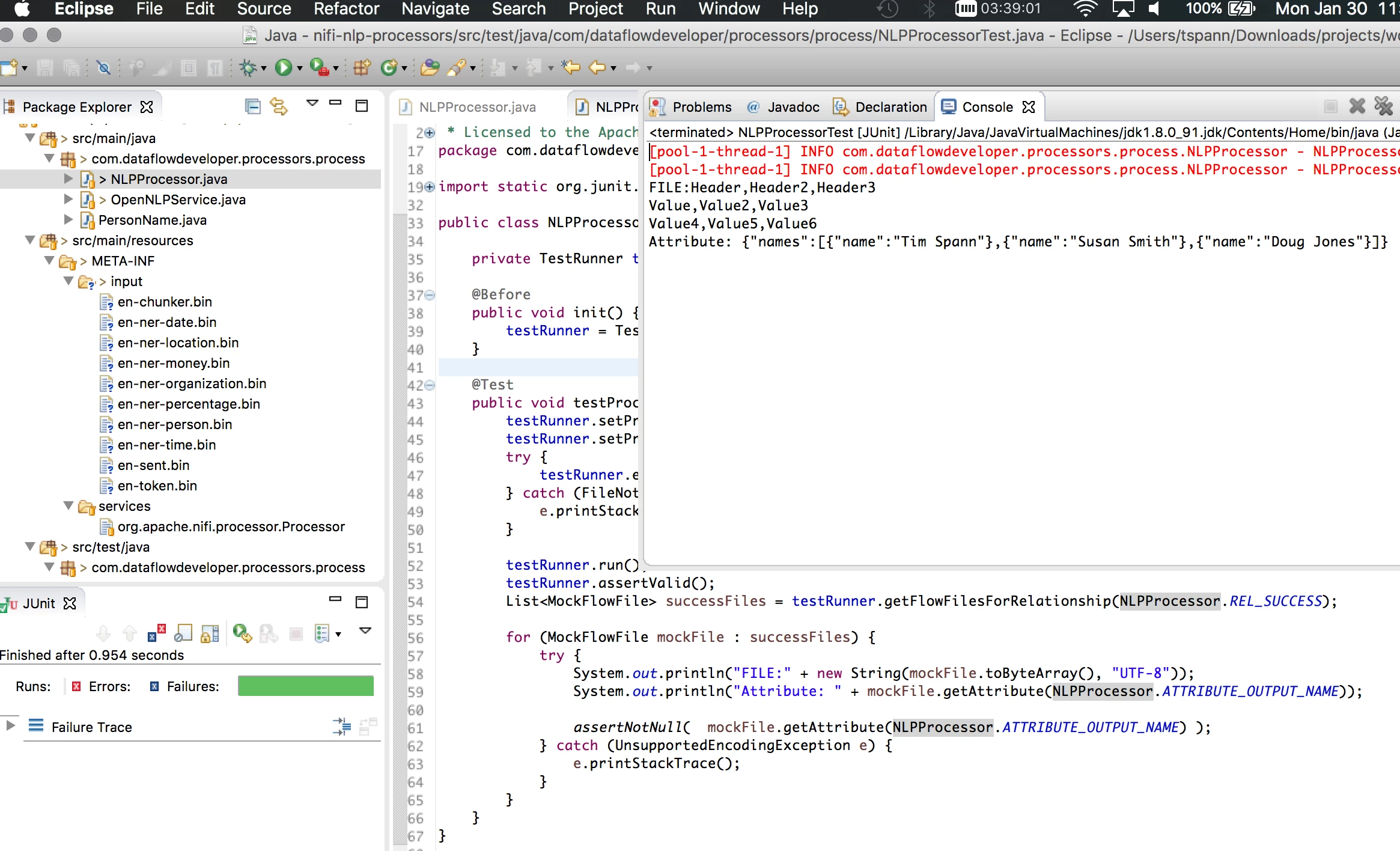Click the volume icon in menu bar
Viewport: 1400px width, 851px height.
pos(1153,8)
